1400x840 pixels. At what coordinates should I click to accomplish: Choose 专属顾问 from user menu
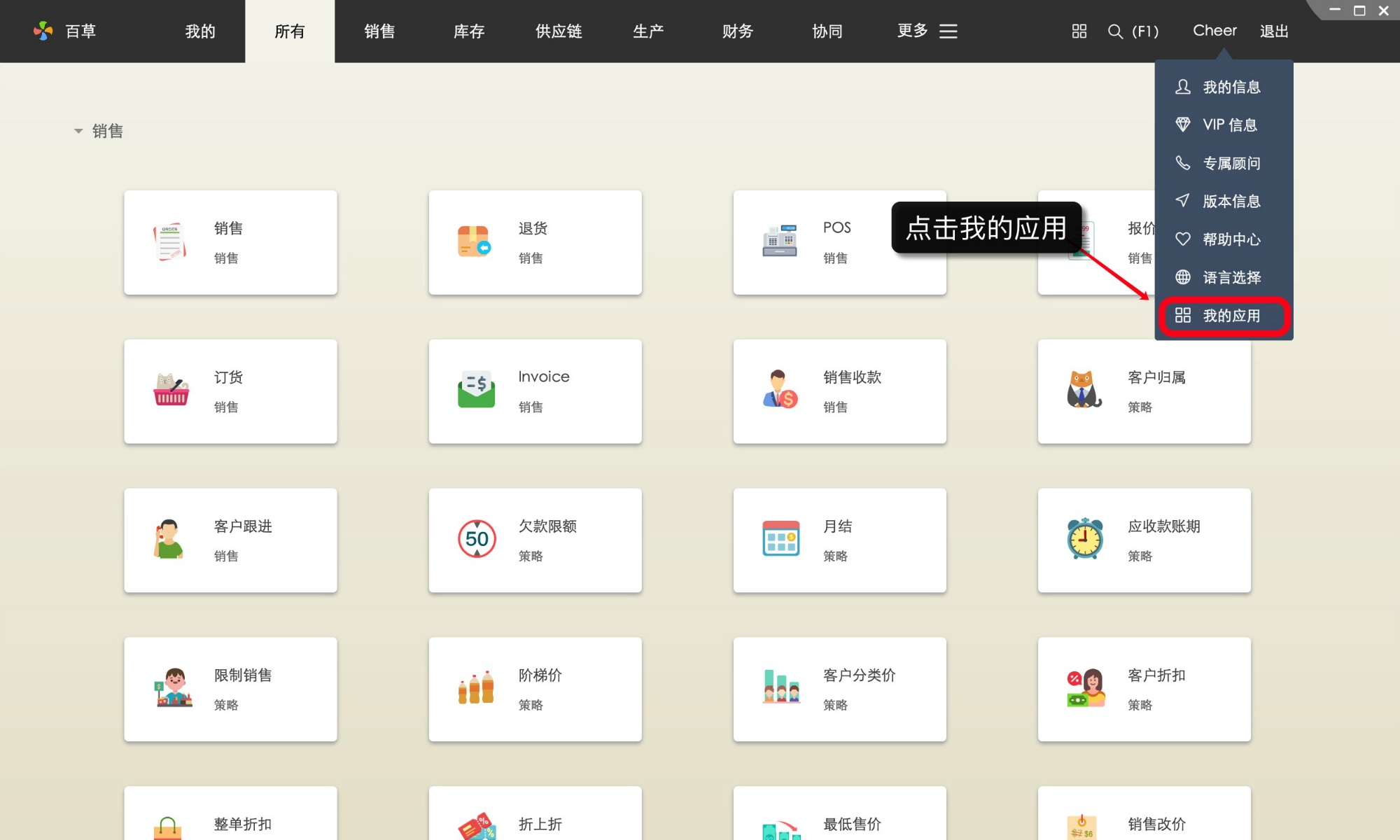coord(1224,163)
